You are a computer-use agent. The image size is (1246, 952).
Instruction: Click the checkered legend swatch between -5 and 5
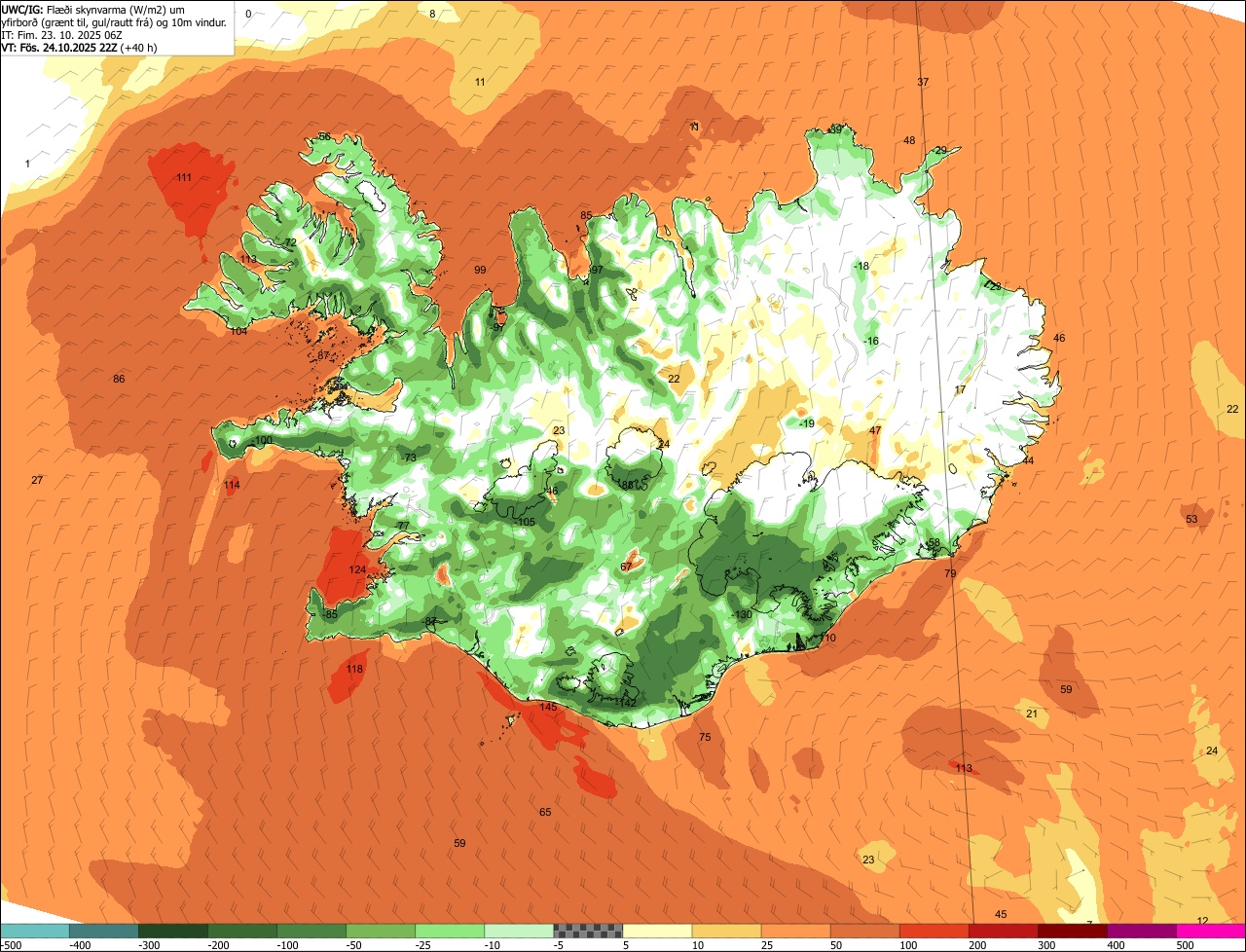[x=589, y=931]
